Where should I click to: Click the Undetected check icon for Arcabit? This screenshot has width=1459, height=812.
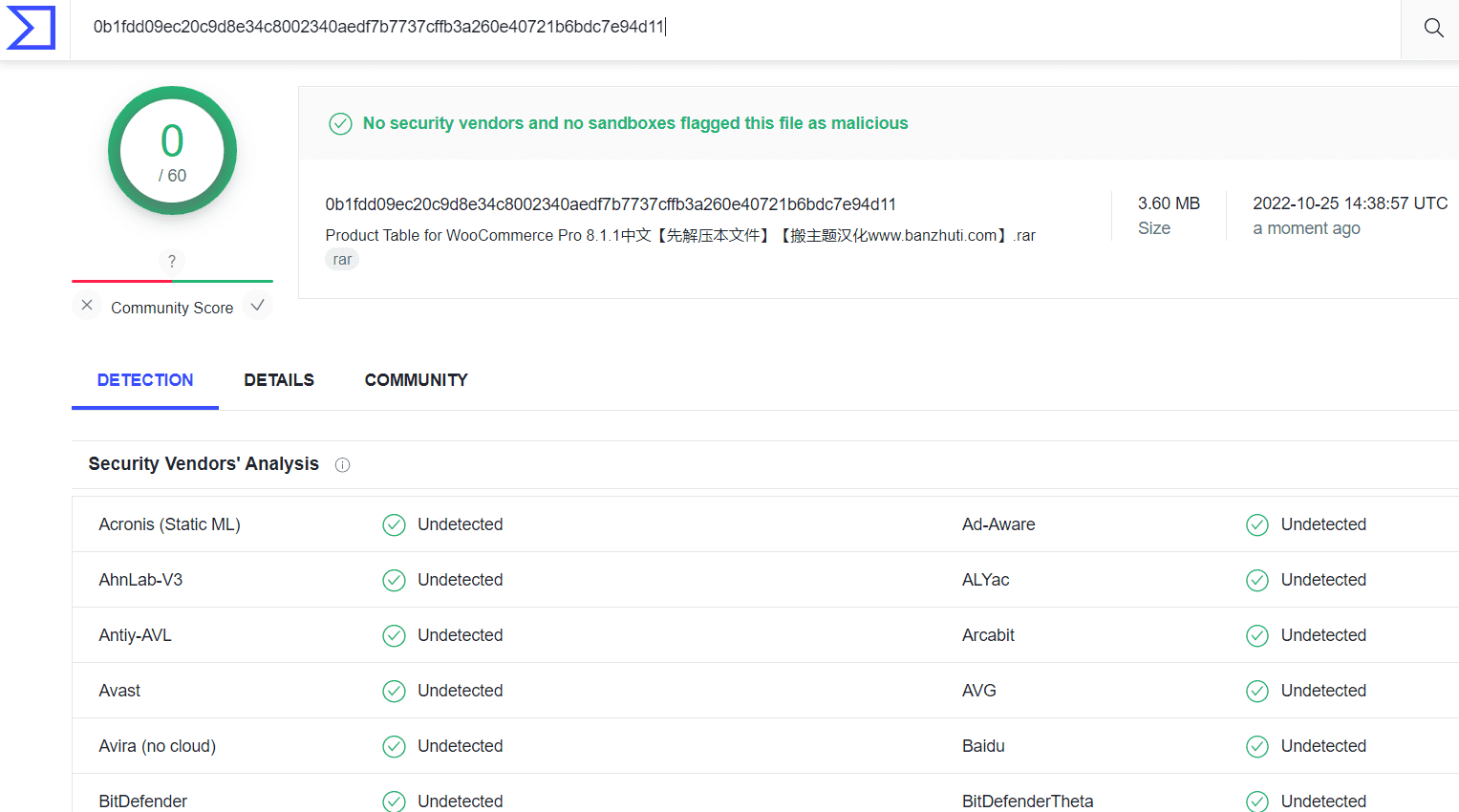pos(1257,635)
